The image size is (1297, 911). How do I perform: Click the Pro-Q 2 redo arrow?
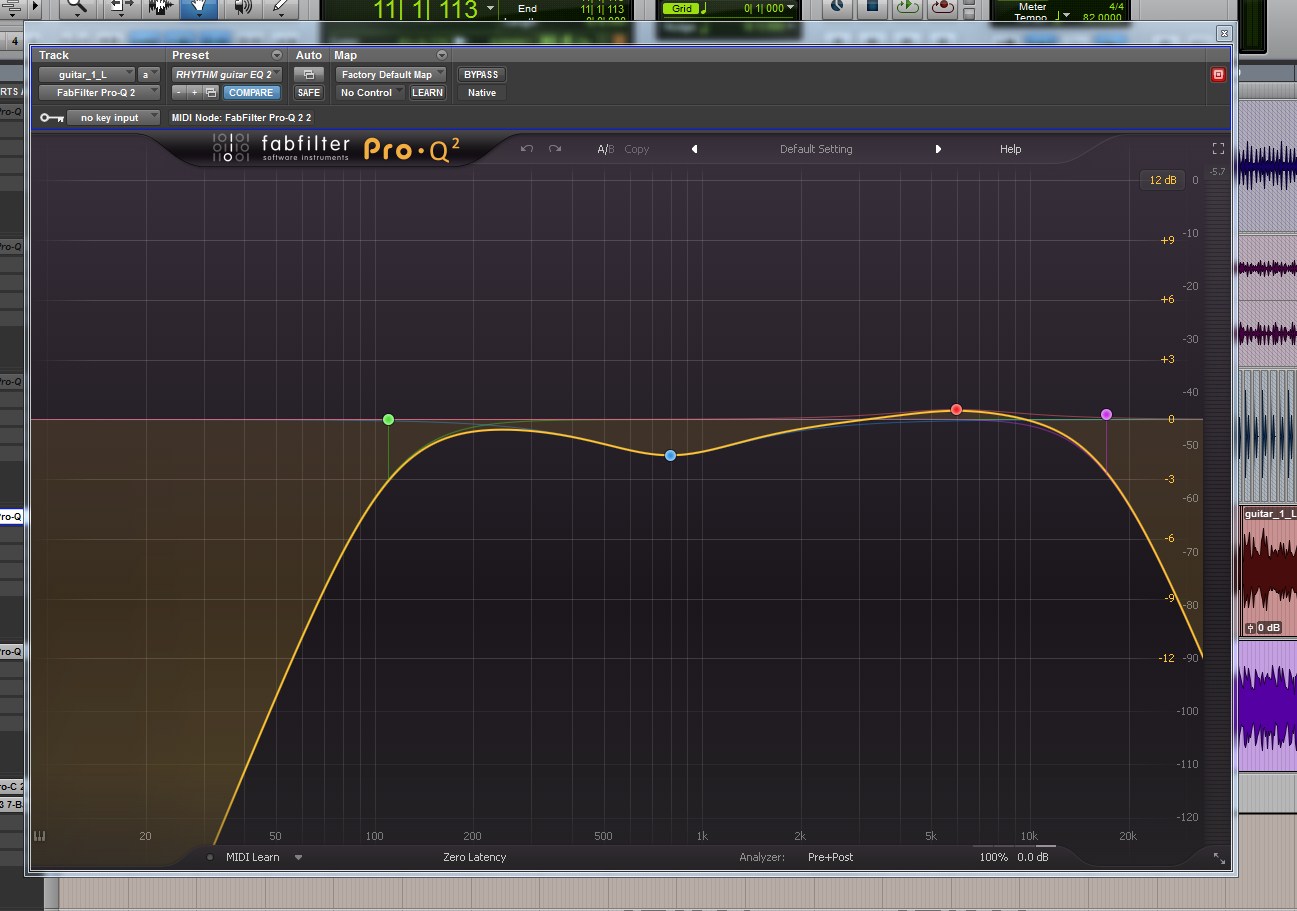coord(555,149)
